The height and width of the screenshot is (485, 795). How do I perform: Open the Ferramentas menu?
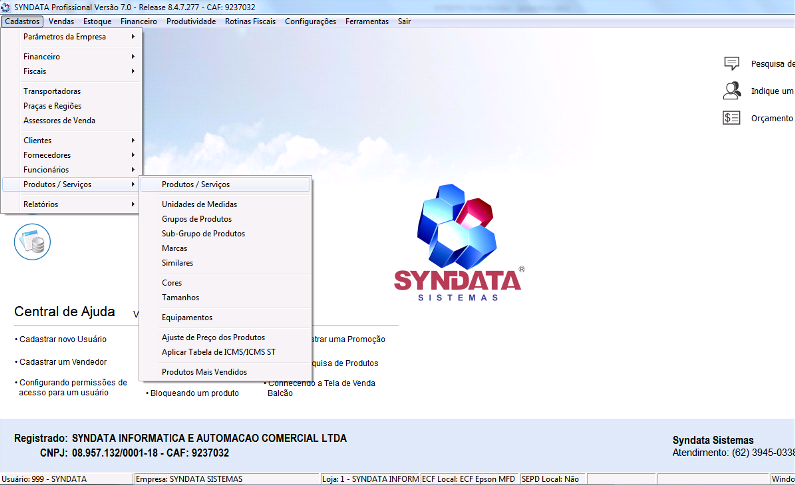coord(367,21)
